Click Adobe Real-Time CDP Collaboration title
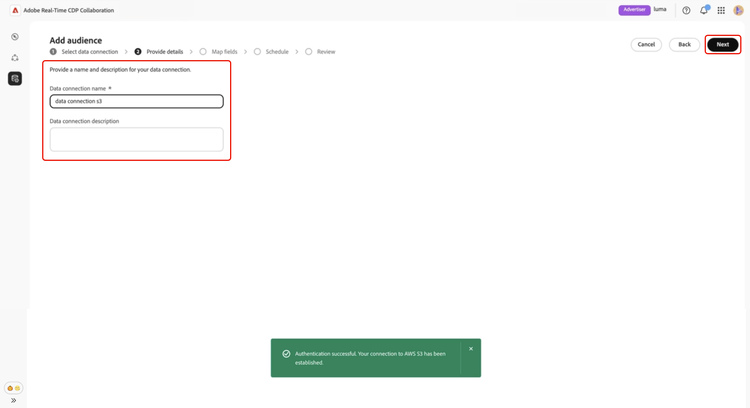 [x=69, y=11]
